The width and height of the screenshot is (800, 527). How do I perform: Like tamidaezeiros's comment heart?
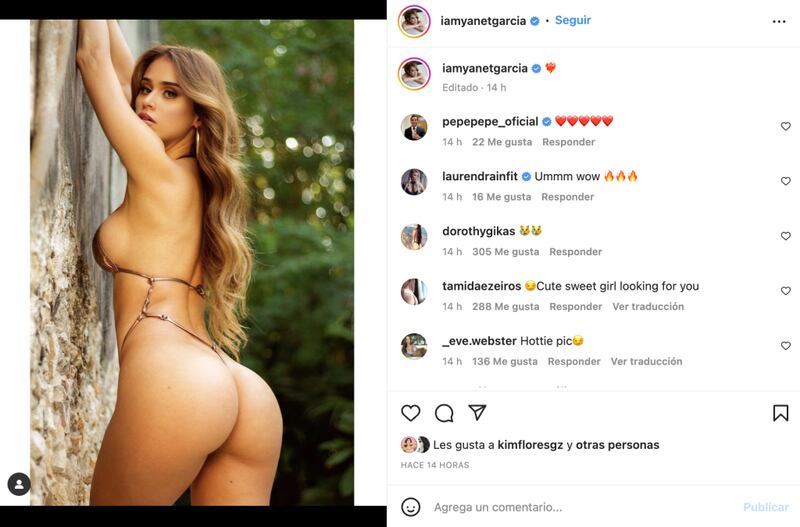pyautogui.click(x=786, y=291)
